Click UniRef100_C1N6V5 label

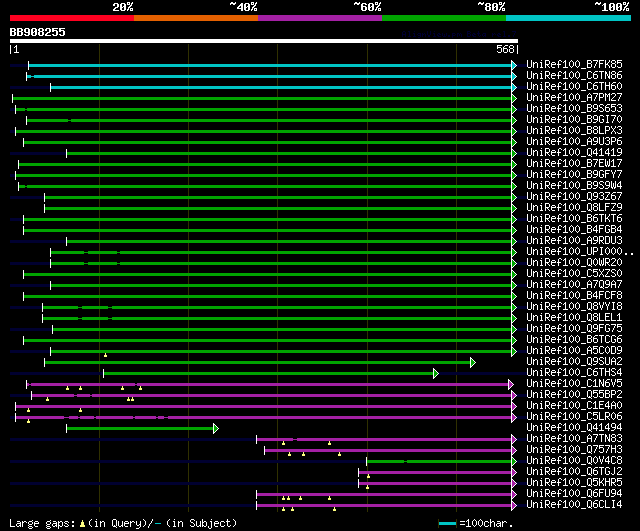pos(574,384)
